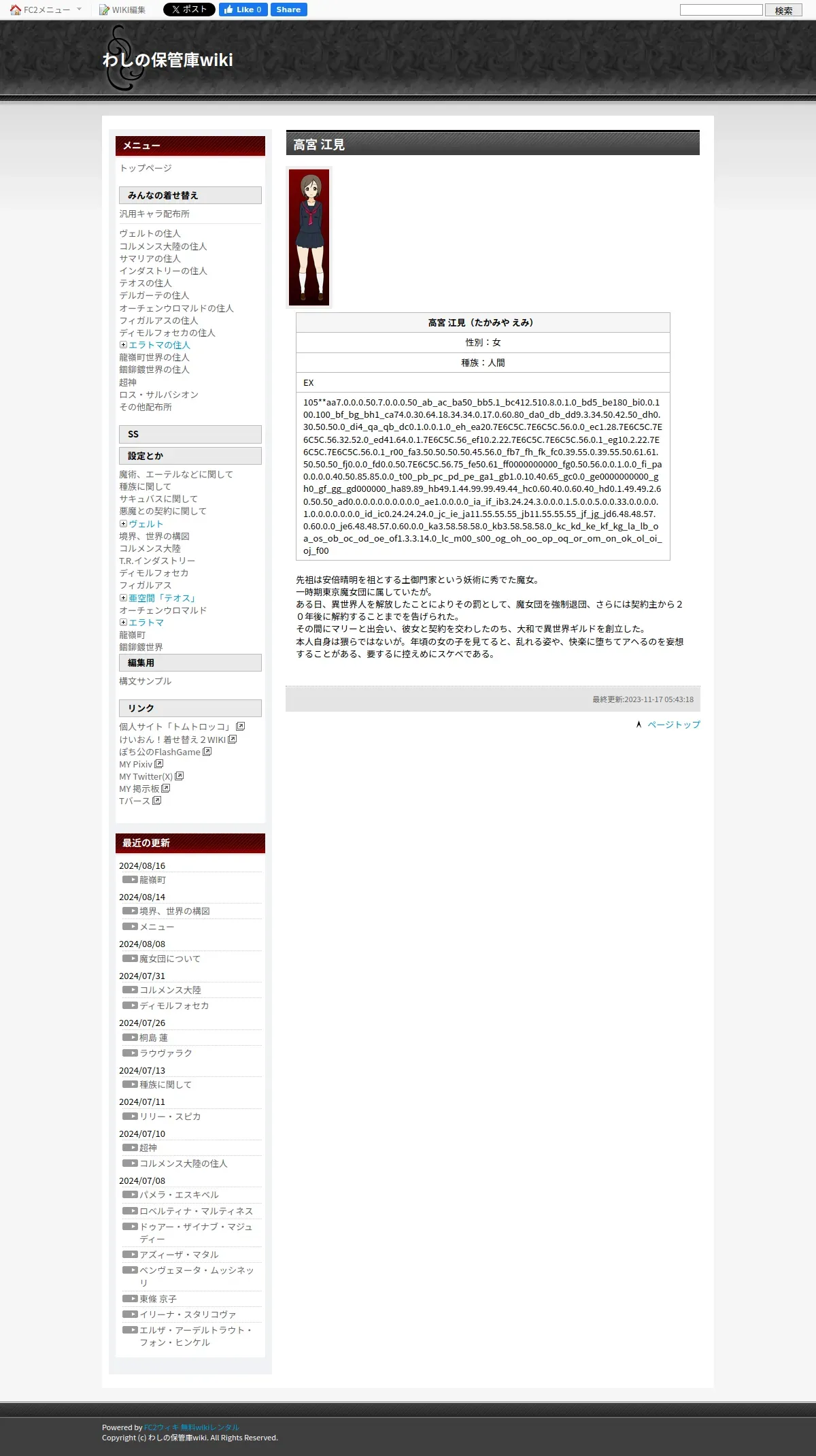Open サマリアの住人 page

pos(150,259)
